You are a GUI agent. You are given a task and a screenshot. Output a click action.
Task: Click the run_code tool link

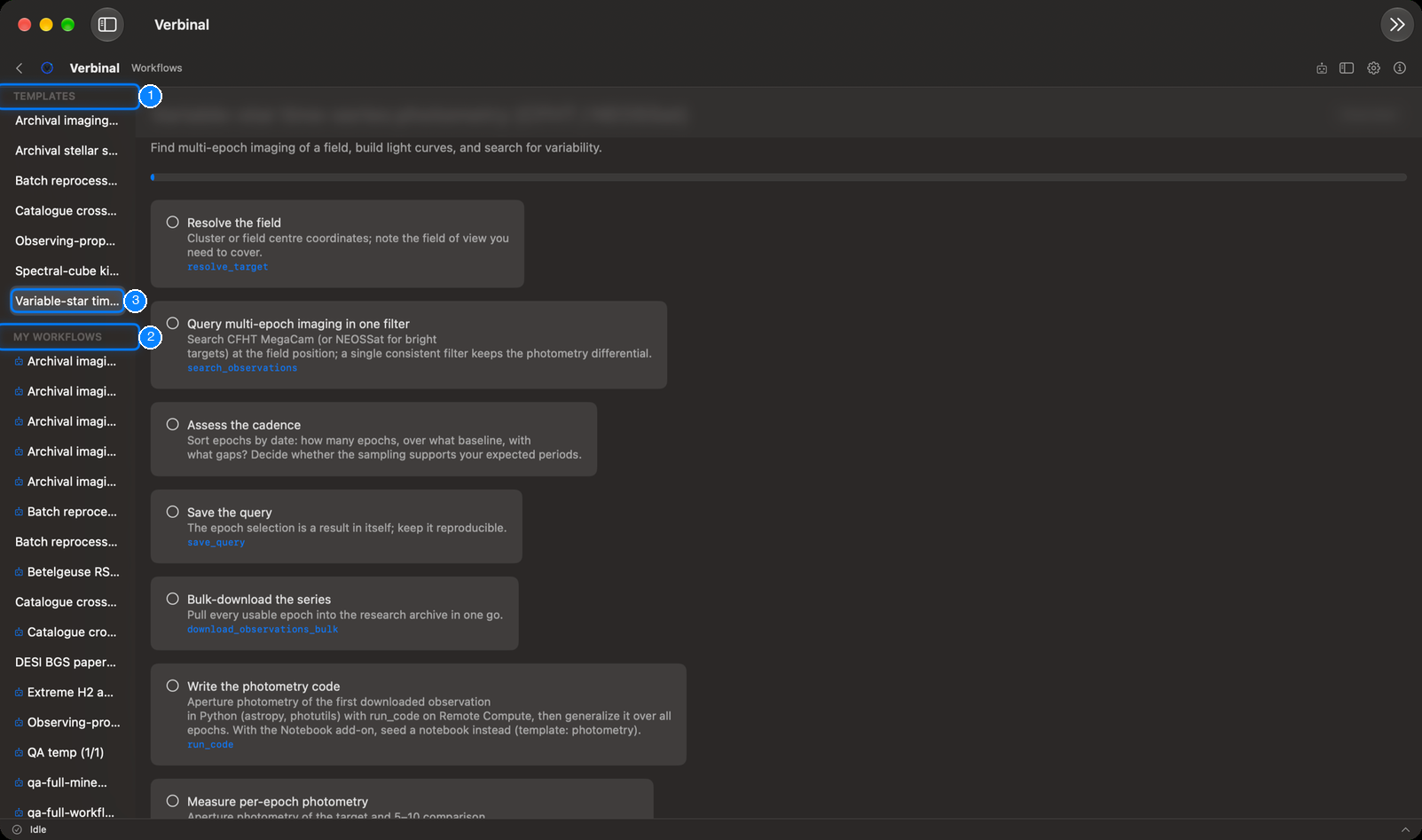tap(210, 745)
